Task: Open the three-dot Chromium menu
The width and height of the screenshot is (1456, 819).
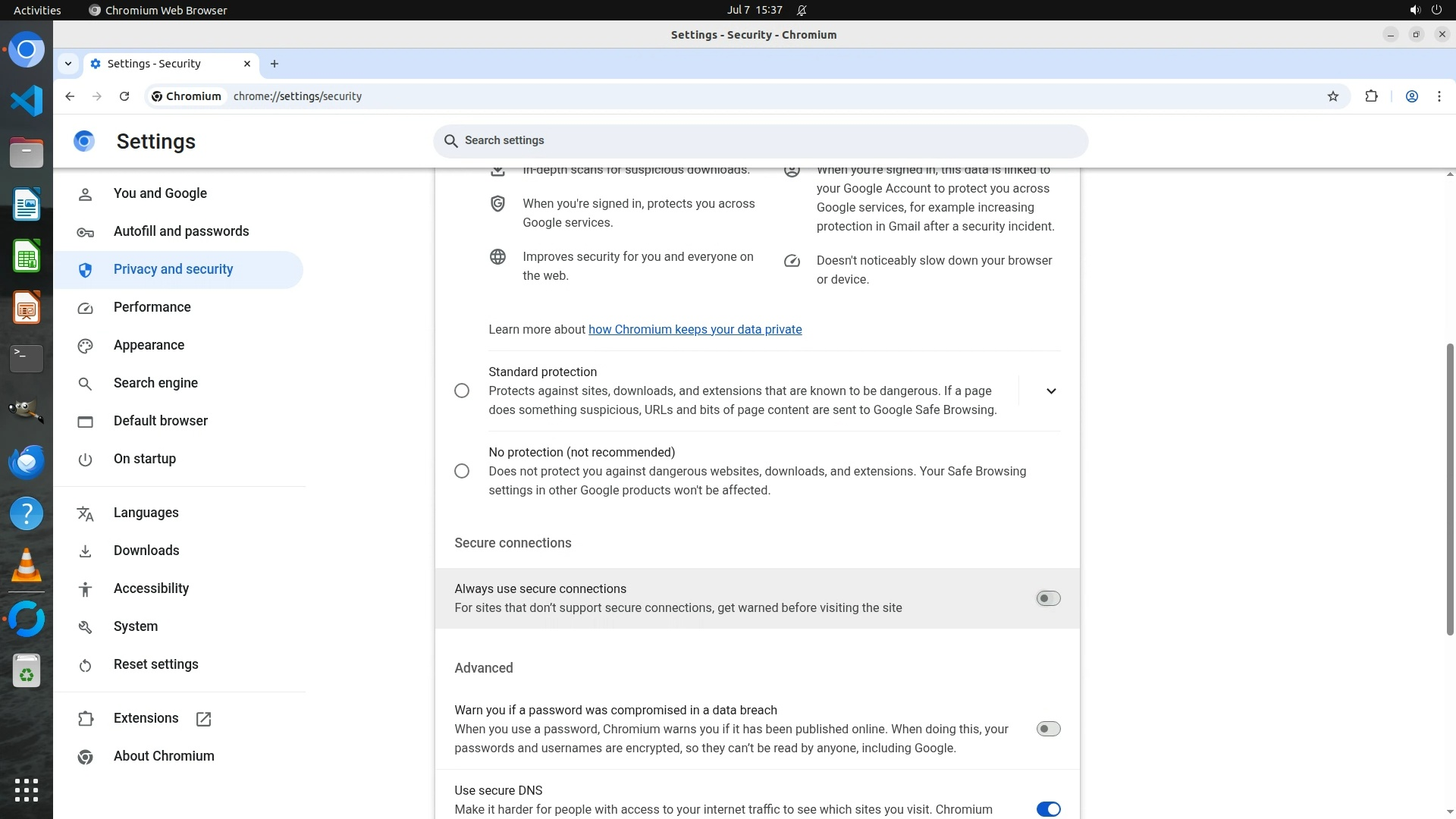Action: (1439, 96)
